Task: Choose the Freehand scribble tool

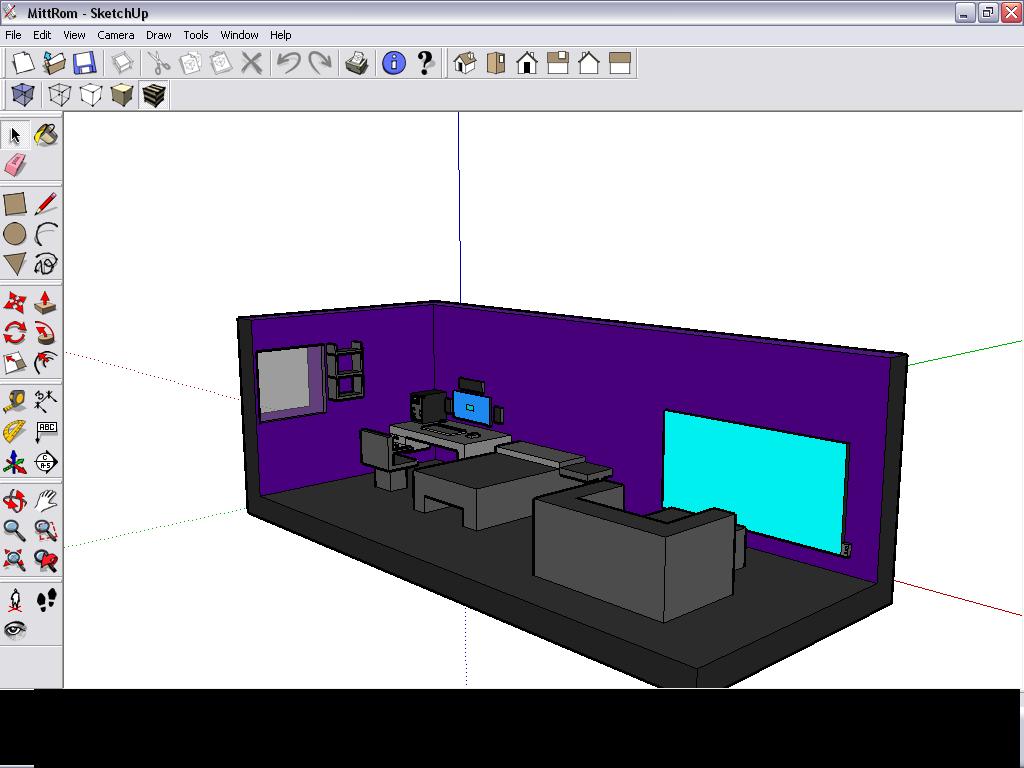Action: (x=46, y=264)
